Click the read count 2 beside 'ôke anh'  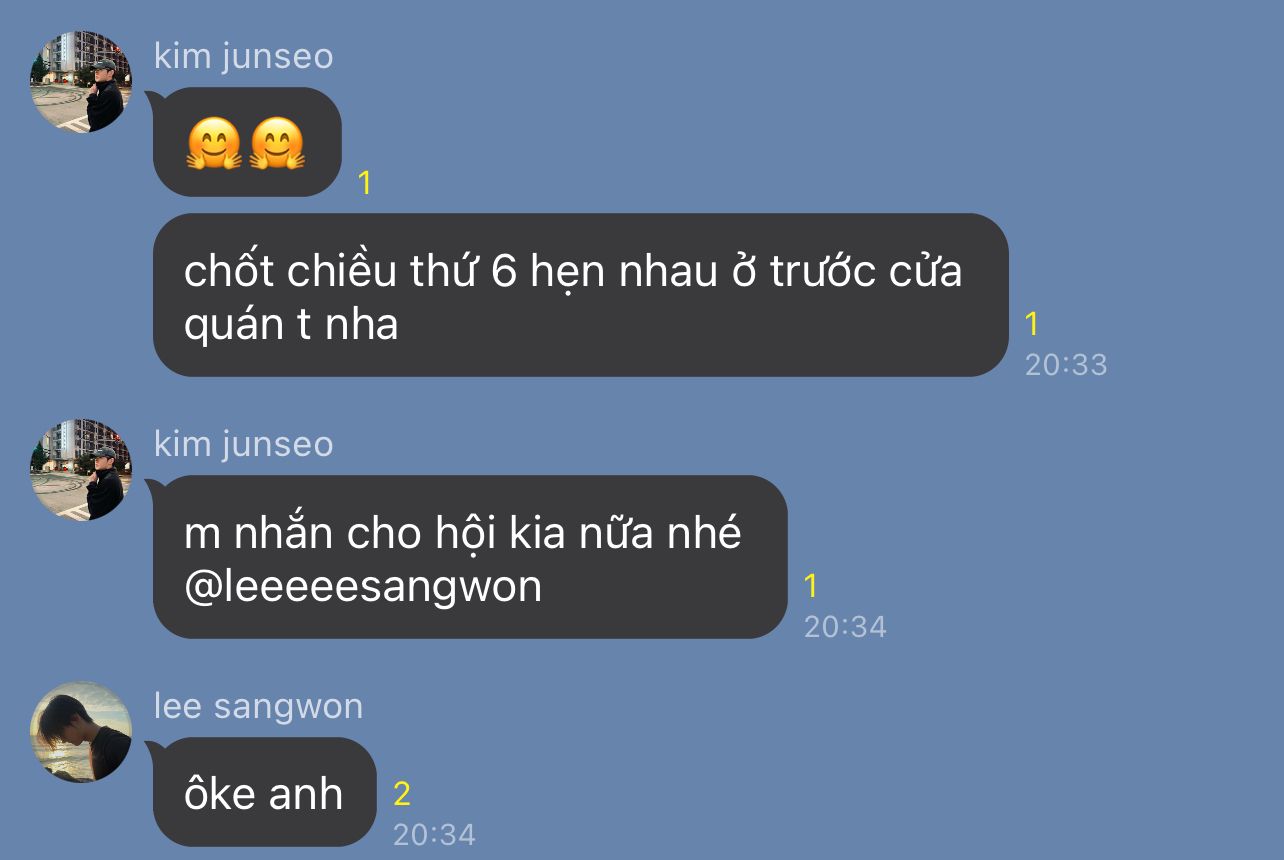(x=402, y=794)
